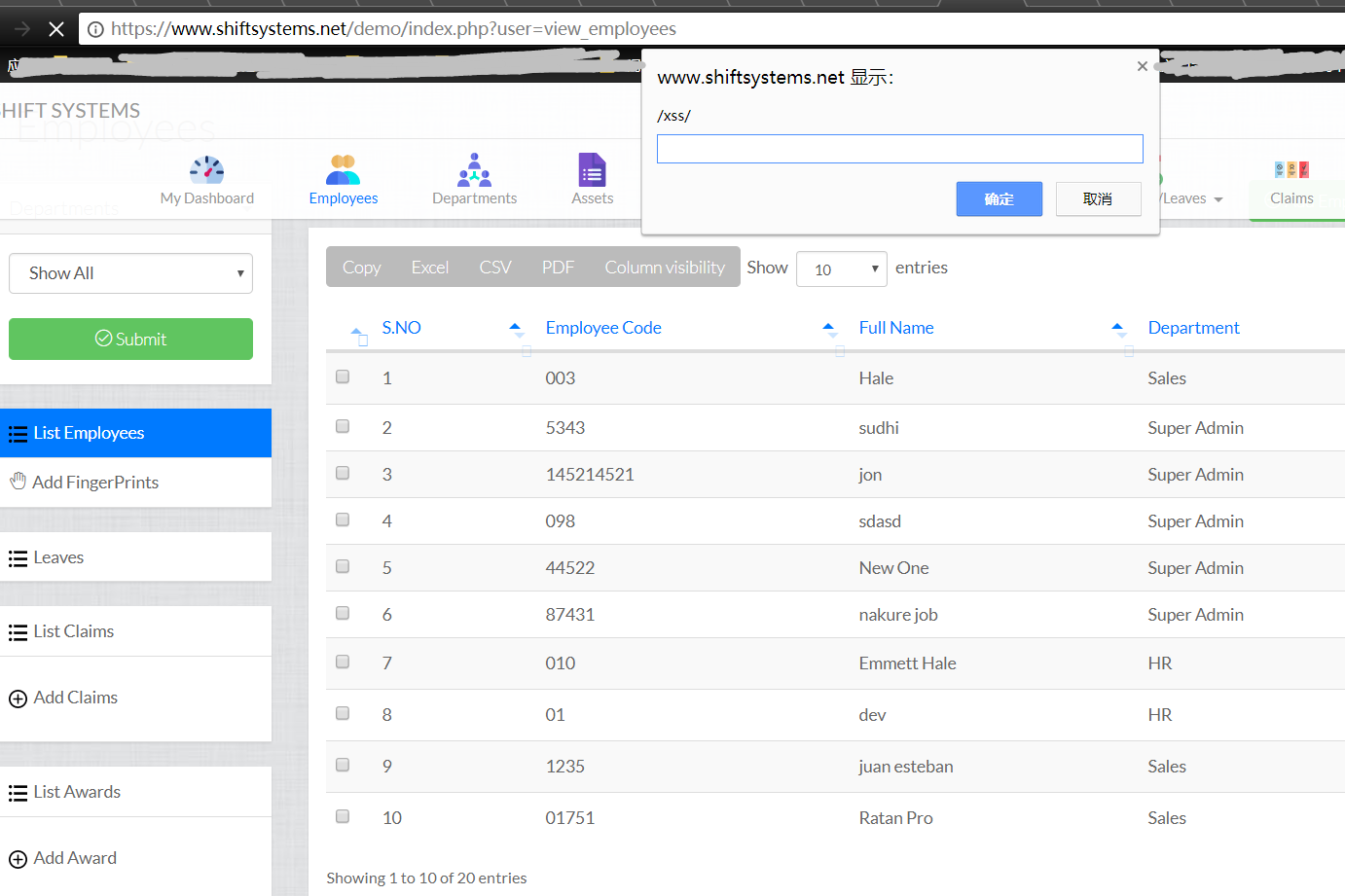1345x896 pixels.
Task: Tick checkbox for employee sudhi row
Action: (x=343, y=426)
